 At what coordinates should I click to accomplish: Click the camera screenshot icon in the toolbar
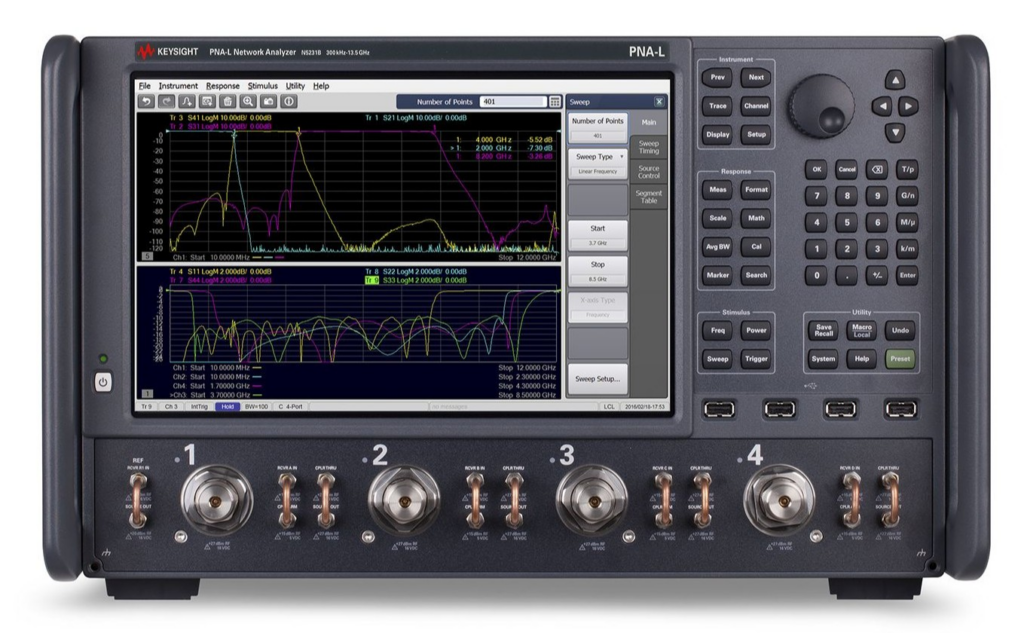tap(269, 101)
